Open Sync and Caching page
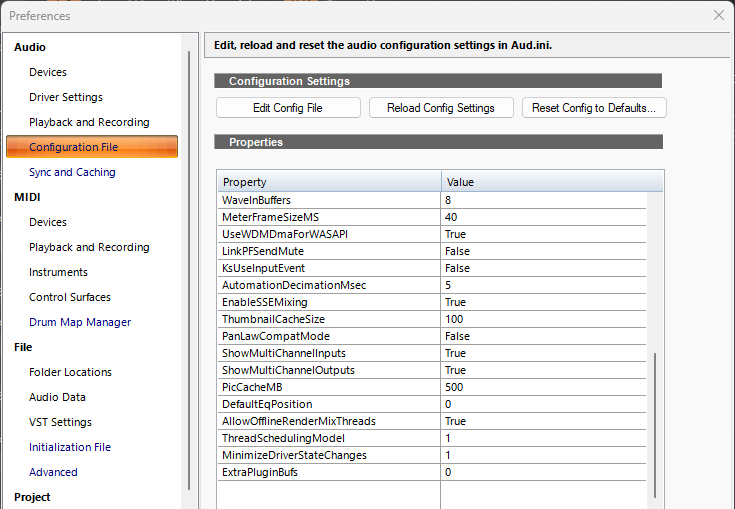 pyautogui.click(x=72, y=172)
